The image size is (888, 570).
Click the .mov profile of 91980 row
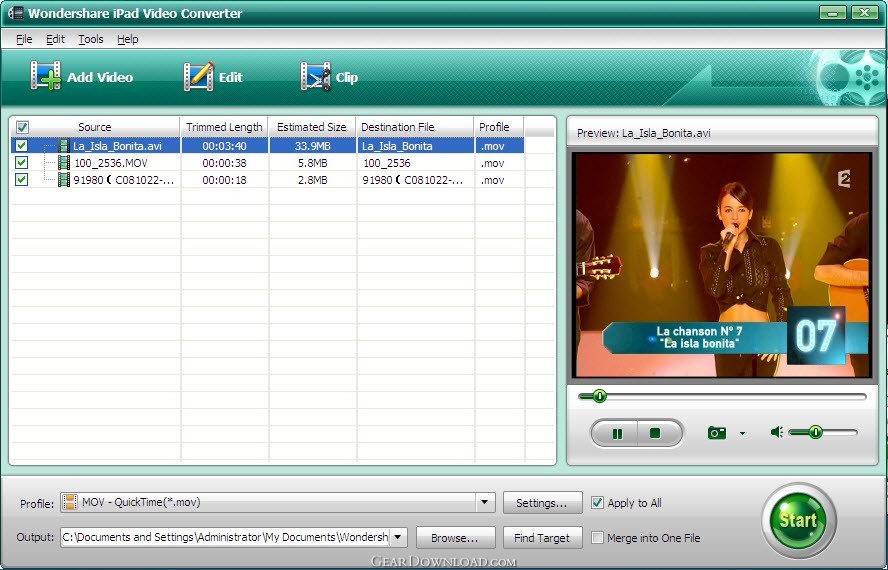click(x=492, y=180)
